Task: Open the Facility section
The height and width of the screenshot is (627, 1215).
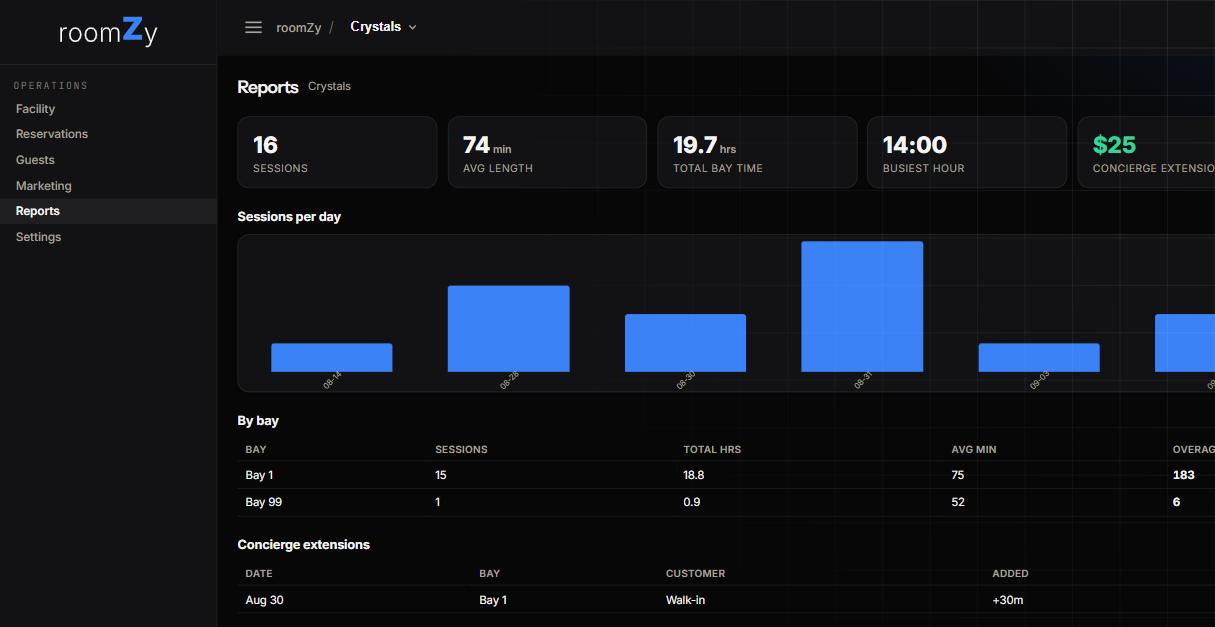Action: coord(108,109)
